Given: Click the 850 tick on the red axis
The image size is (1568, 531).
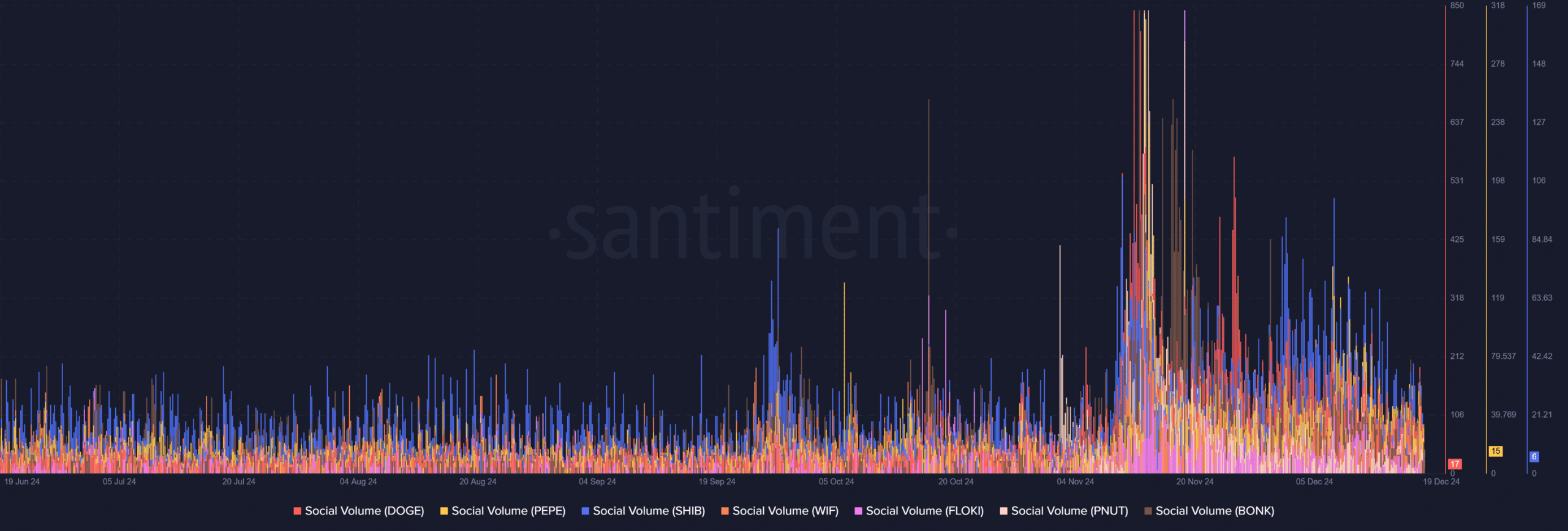Looking at the screenshot, I should click(1457, 6).
